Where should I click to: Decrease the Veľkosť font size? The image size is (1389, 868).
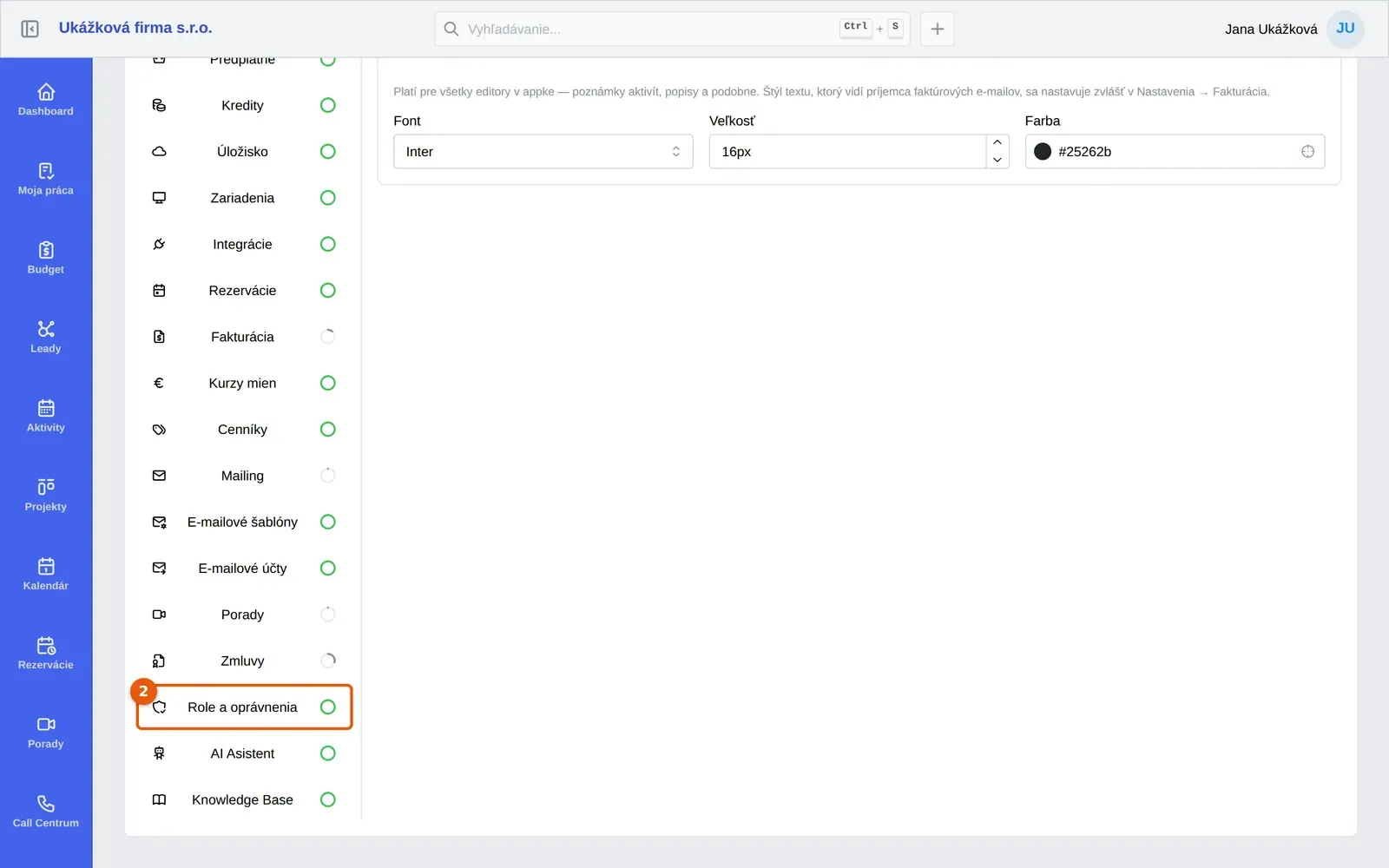pyautogui.click(x=997, y=160)
